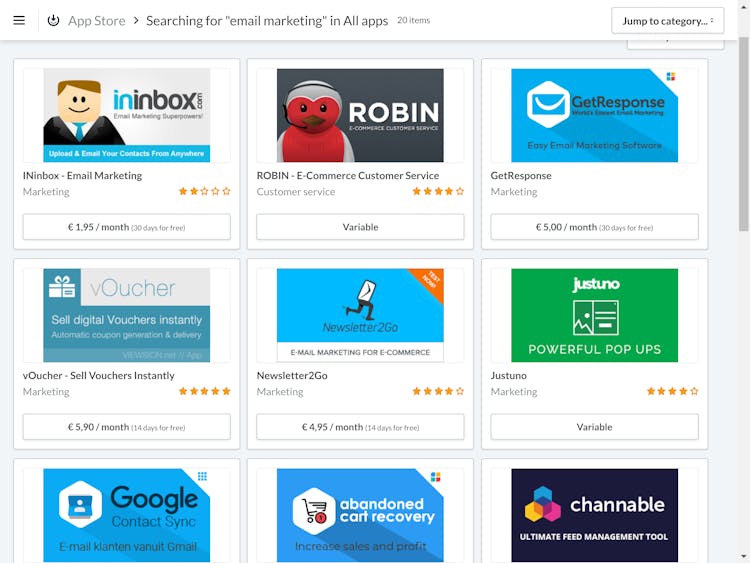
Task: Click Marketing category under vOucher
Action: 46,392
